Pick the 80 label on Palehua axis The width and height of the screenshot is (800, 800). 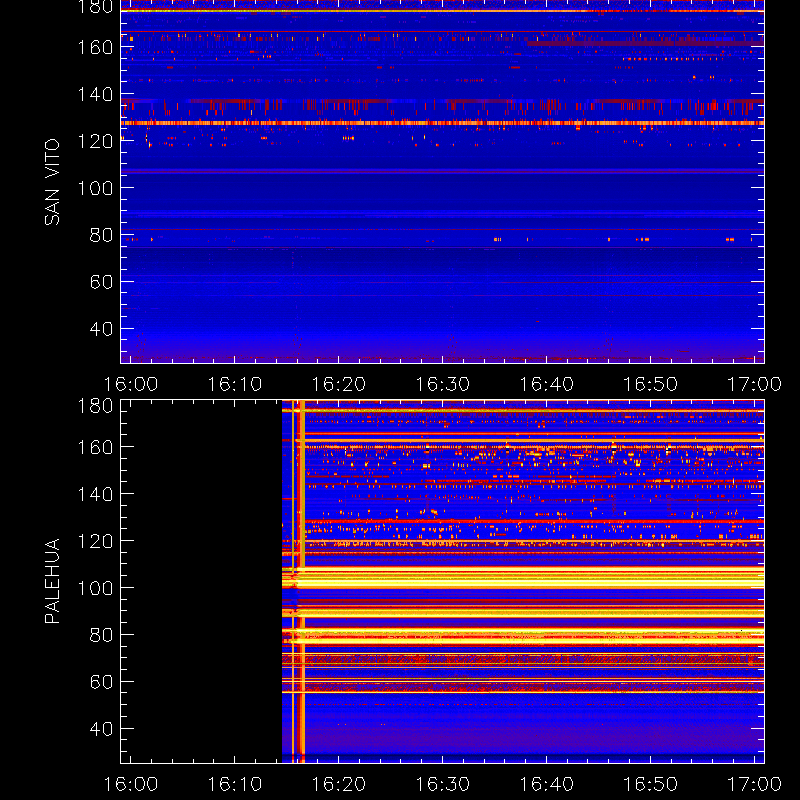pyautogui.click(x=101, y=635)
